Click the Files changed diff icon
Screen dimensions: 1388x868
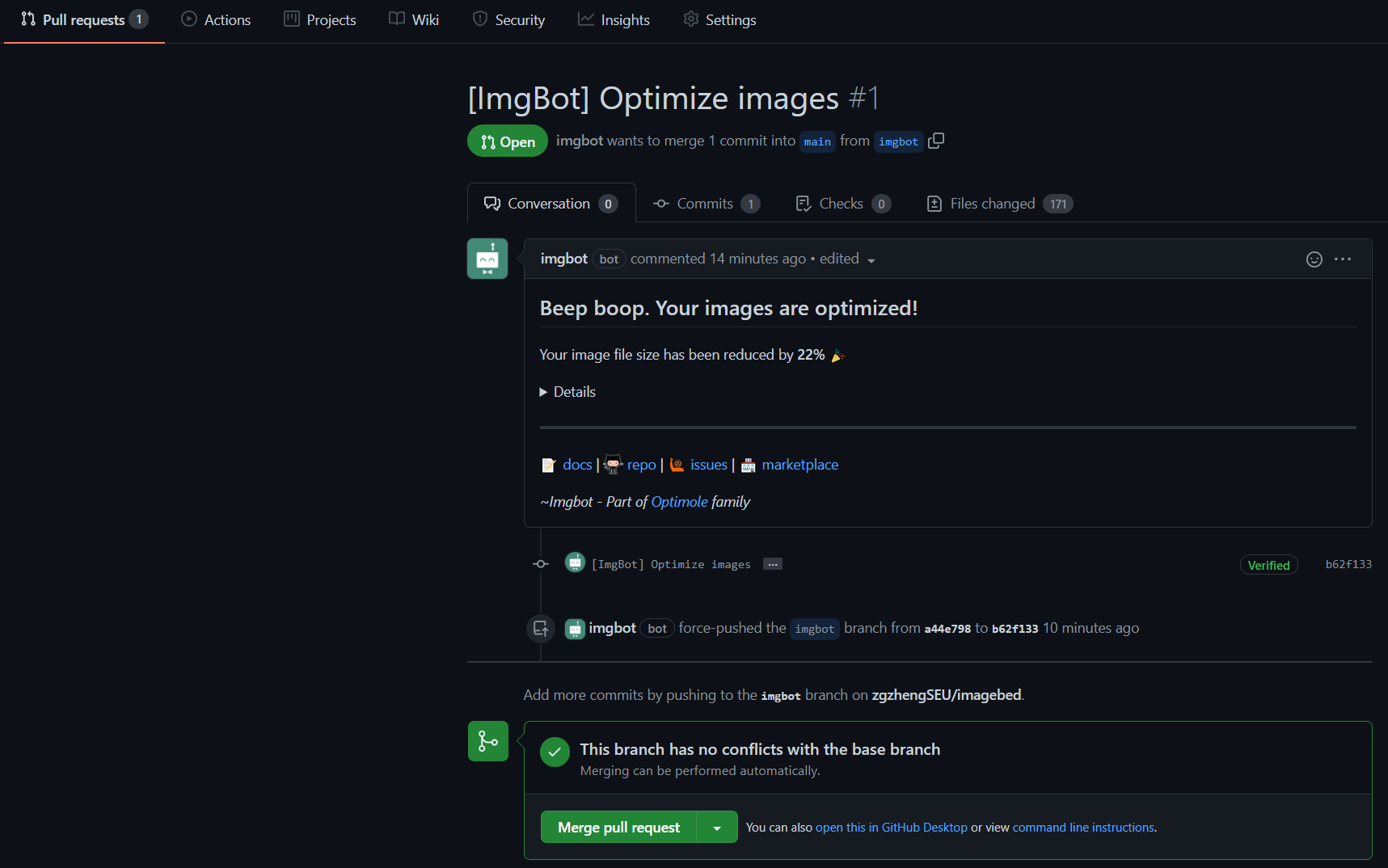934,204
